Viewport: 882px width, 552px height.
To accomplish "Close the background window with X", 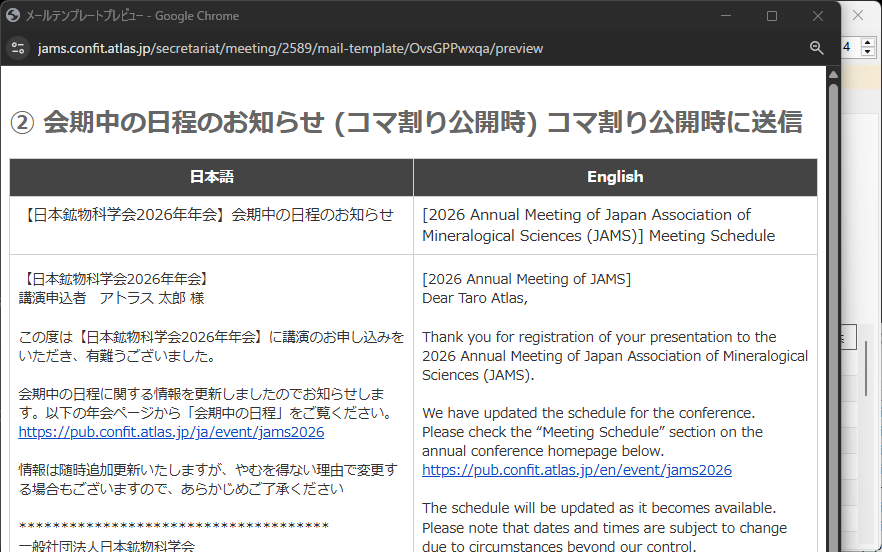I will pyautogui.click(x=858, y=15).
